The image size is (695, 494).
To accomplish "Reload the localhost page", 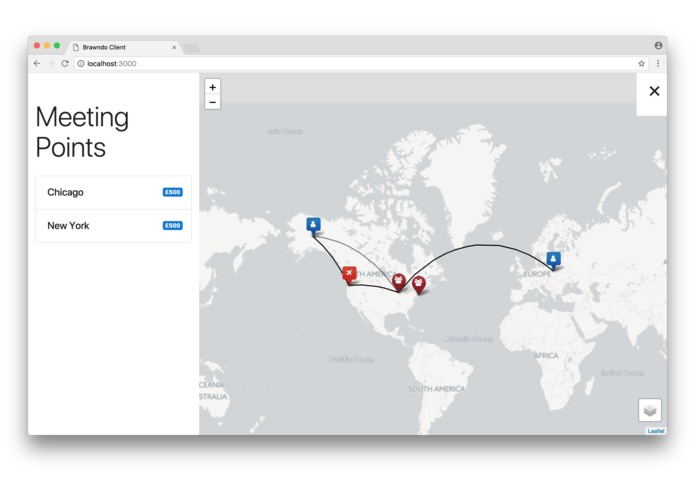I will coord(65,63).
